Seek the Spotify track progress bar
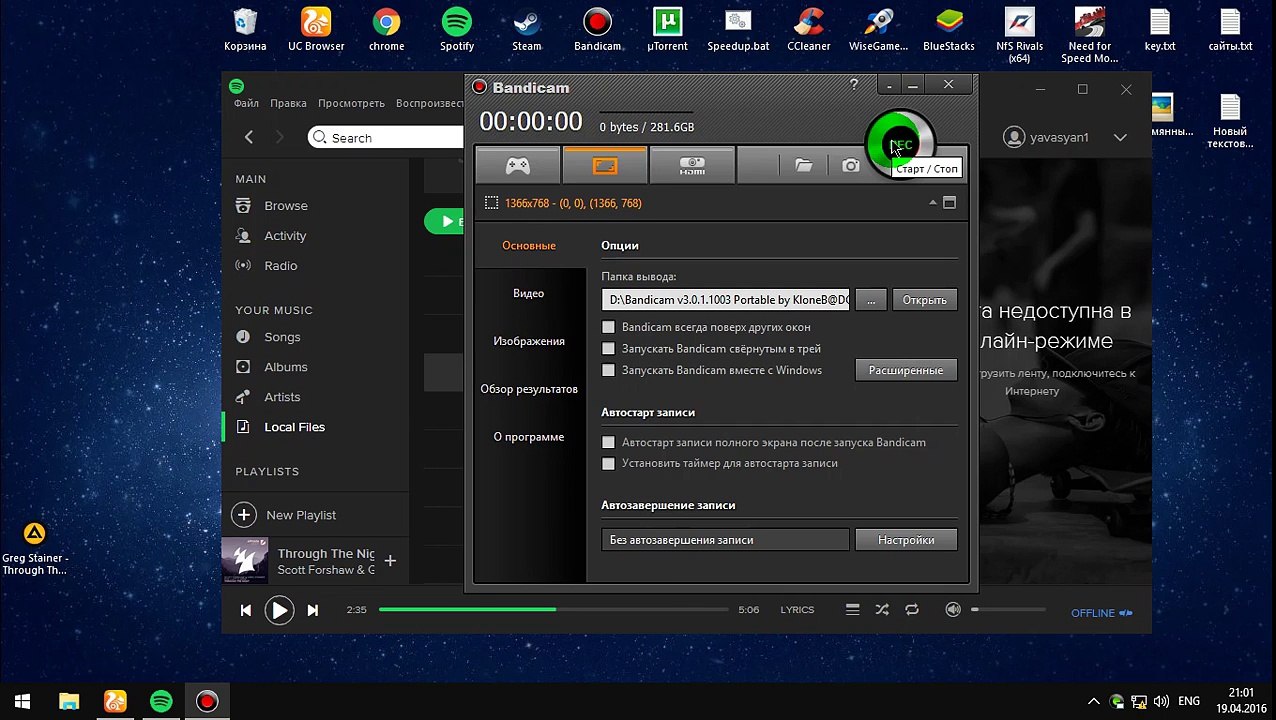Screen dimensions: 1276x720 tap(554, 610)
